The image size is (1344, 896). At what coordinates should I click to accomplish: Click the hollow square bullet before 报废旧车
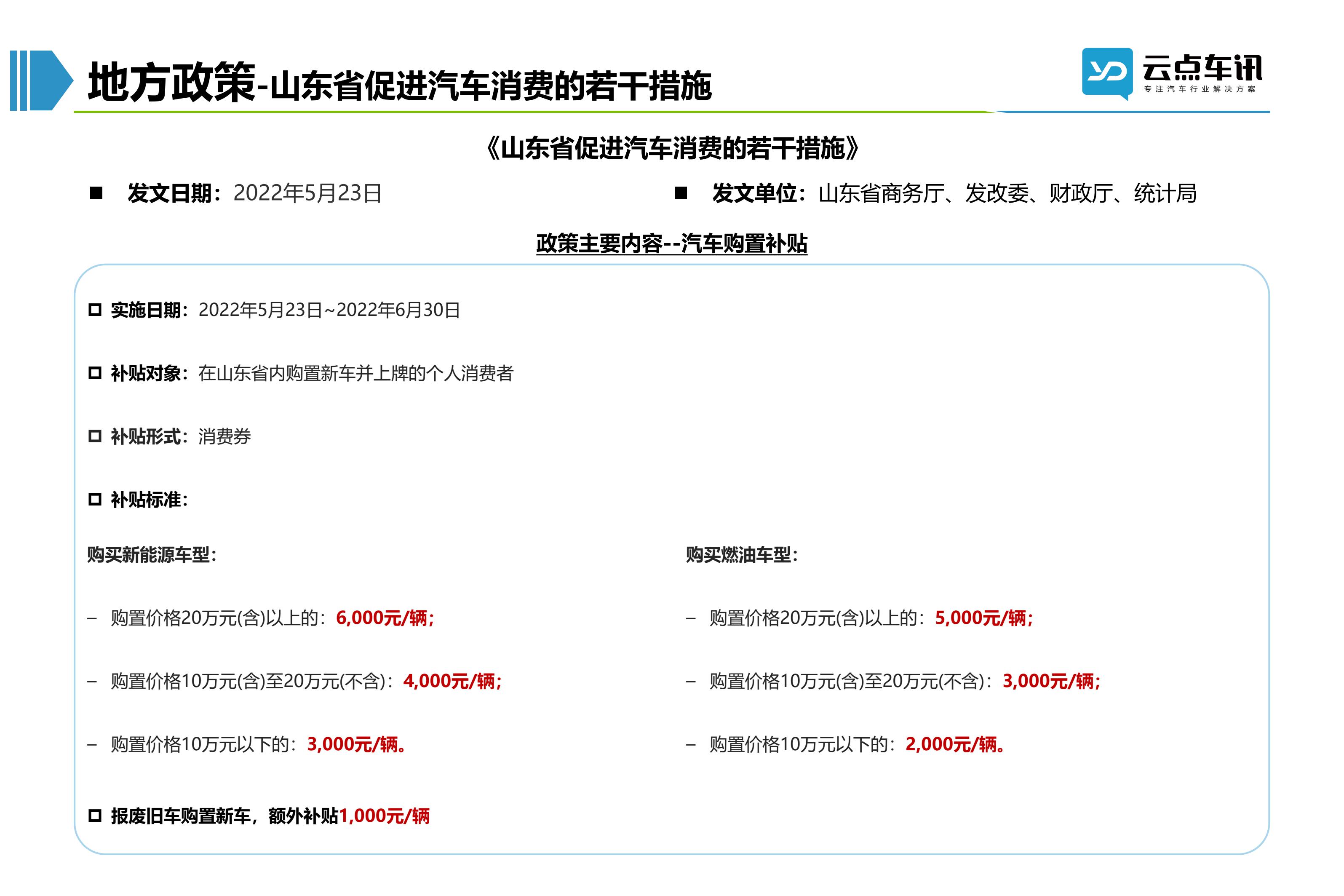(95, 816)
